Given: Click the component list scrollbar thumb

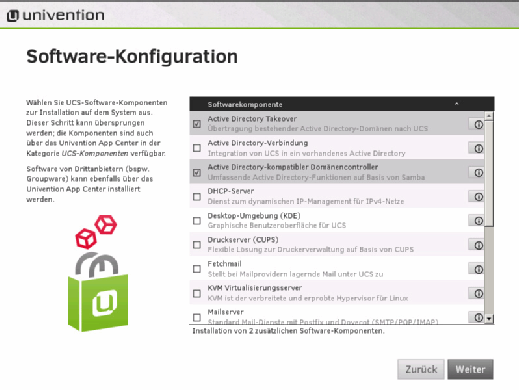Looking at the screenshot, I should click(x=489, y=173).
